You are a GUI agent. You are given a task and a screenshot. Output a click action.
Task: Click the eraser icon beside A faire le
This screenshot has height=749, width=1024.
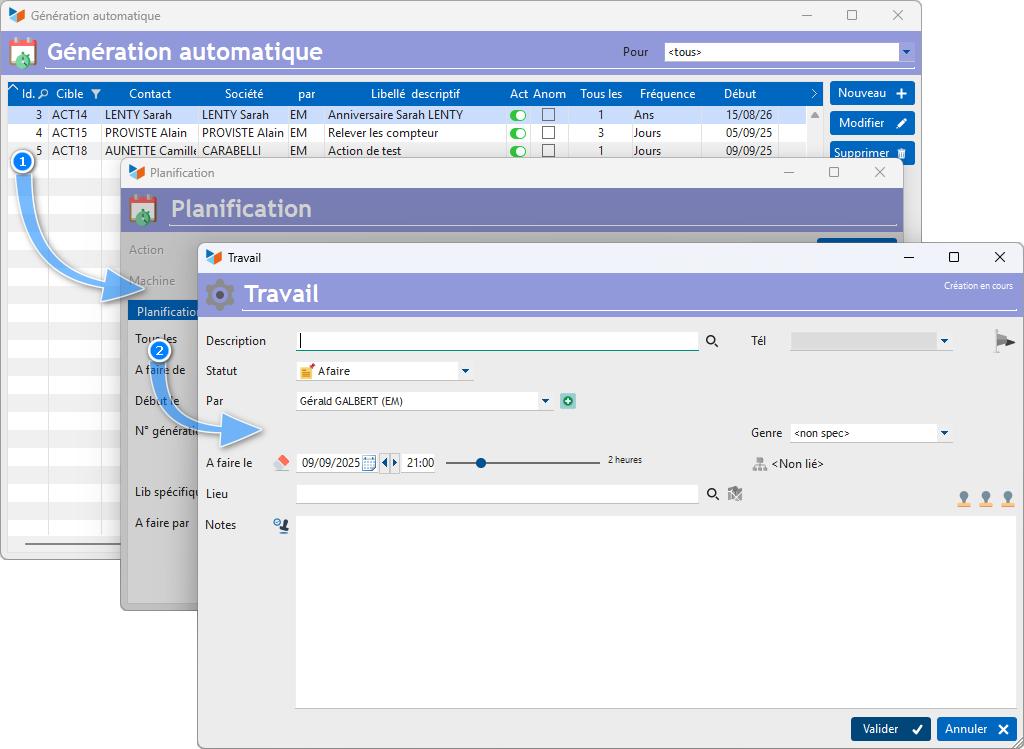pos(281,463)
